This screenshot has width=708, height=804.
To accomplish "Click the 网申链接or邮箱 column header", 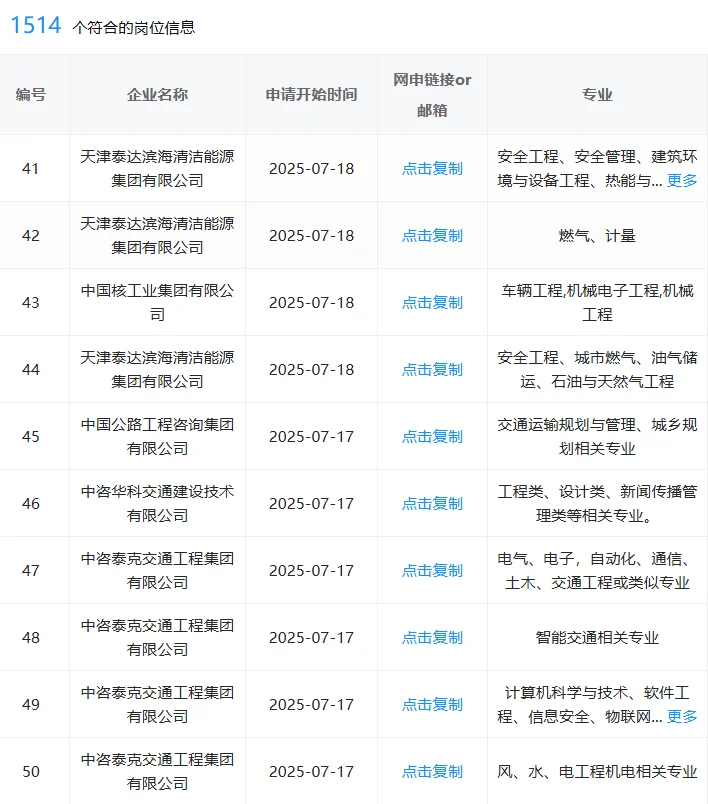I will (x=432, y=95).
